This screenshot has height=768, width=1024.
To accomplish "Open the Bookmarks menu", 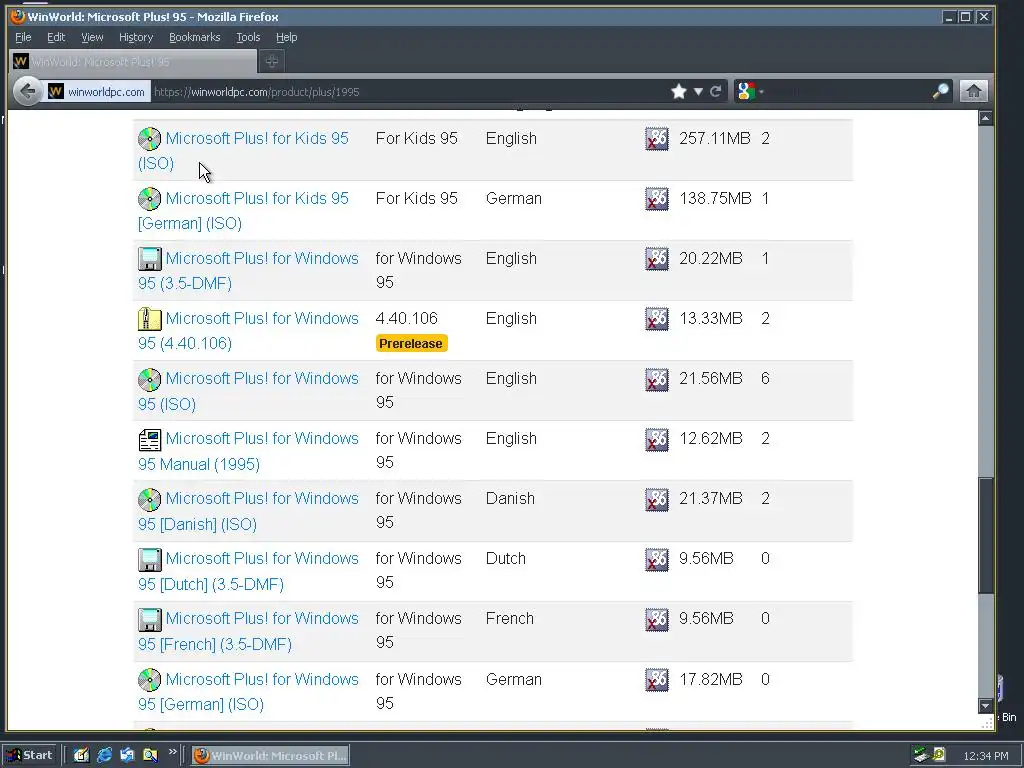I will click(x=195, y=37).
